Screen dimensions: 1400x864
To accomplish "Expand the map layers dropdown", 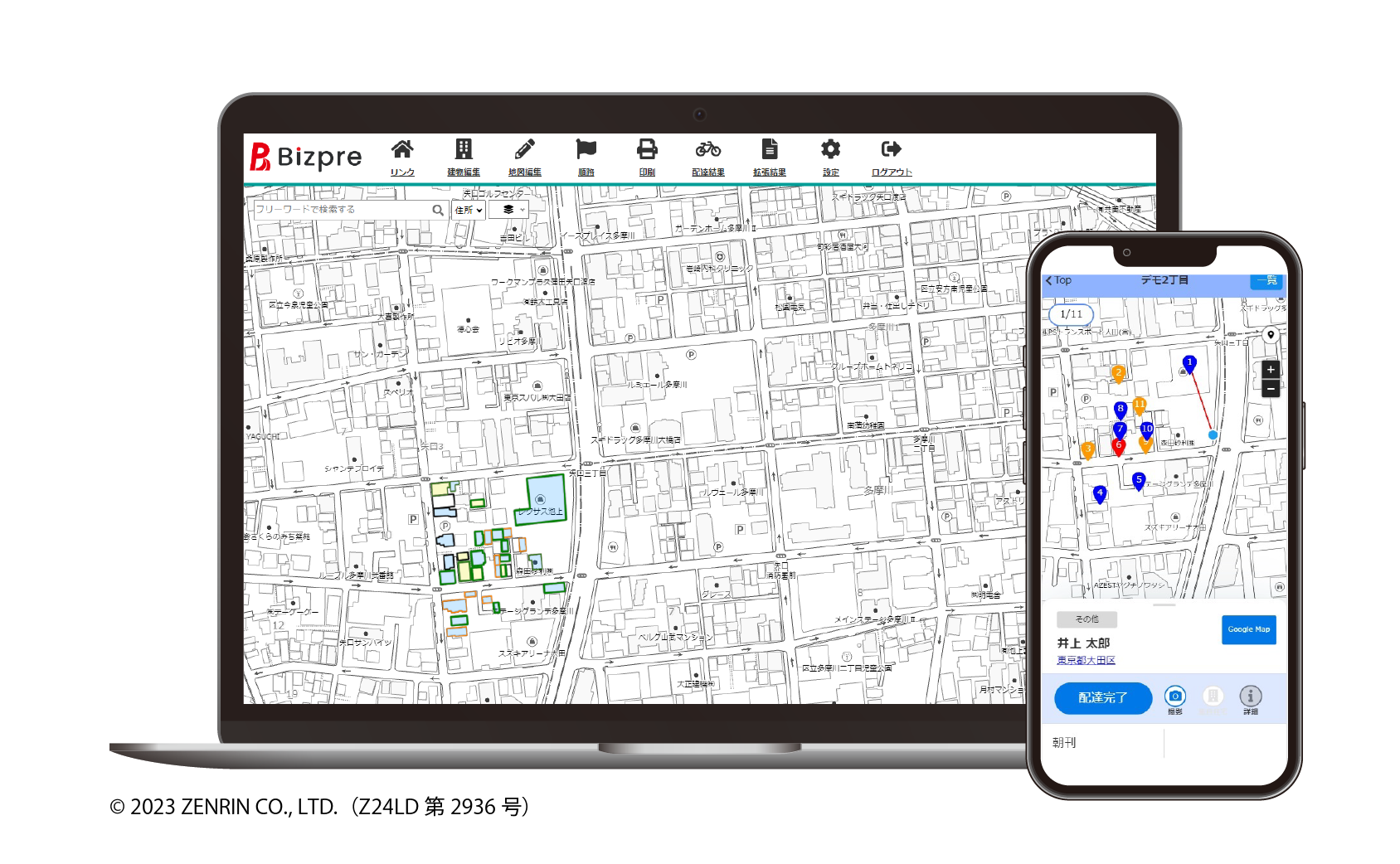I will pyautogui.click(x=508, y=211).
